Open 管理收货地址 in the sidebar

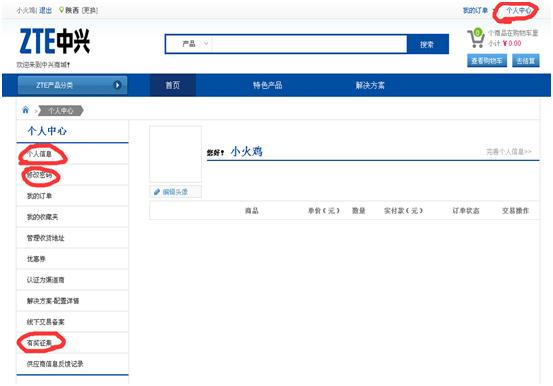(45, 238)
